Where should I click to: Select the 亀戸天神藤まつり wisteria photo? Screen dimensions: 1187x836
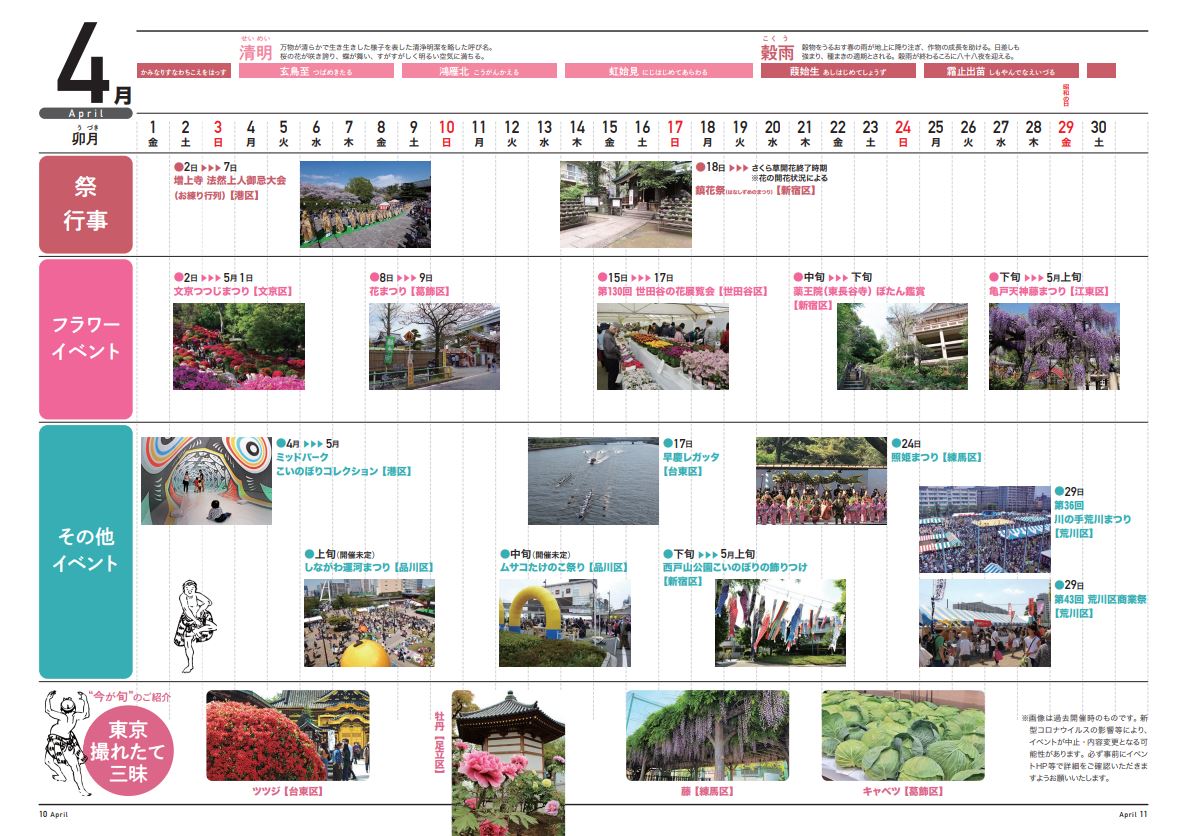(x=1053, y=346)
